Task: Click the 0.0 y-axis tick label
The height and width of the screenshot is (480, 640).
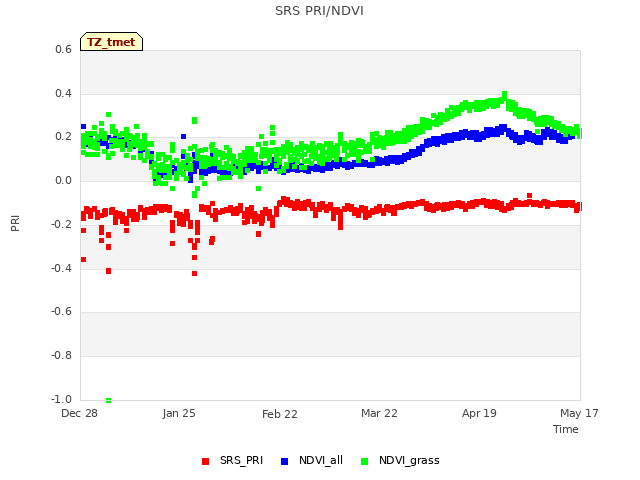Action: (x=63, y=180)
